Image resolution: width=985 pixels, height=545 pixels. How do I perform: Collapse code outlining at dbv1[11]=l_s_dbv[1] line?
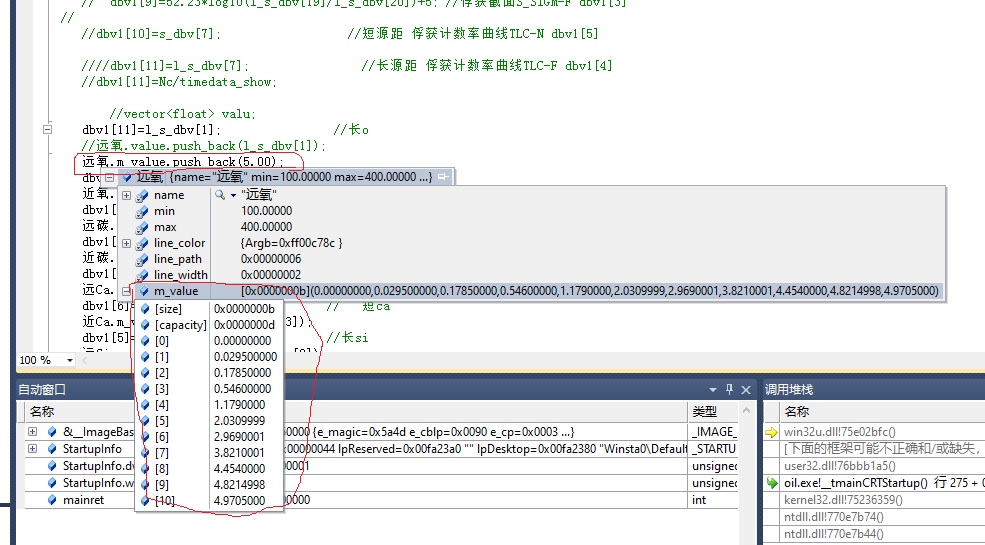pyautogui.click(x=46, y=129)
